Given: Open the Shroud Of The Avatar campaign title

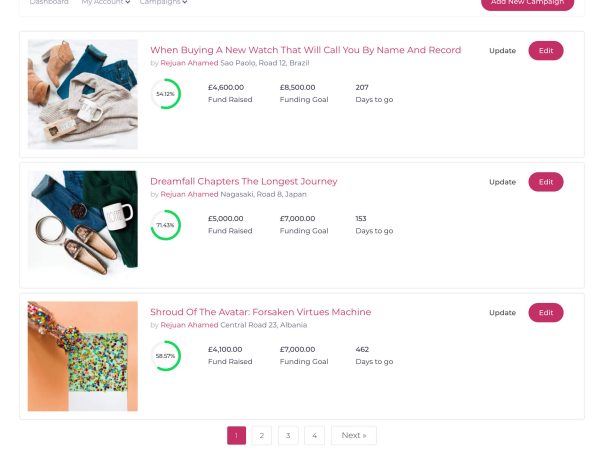Looking at the screenshot, I should [261, 312].
